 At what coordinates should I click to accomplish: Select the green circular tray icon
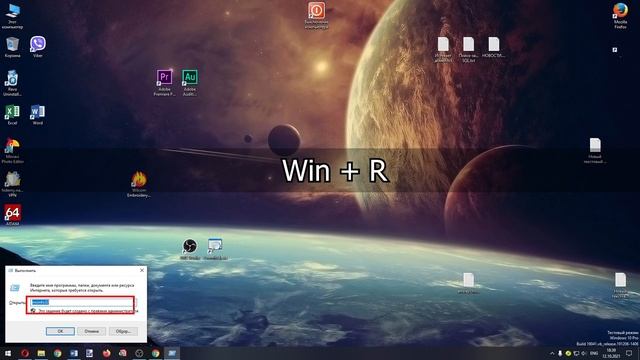pyautogui.click(x=568, y=353)
